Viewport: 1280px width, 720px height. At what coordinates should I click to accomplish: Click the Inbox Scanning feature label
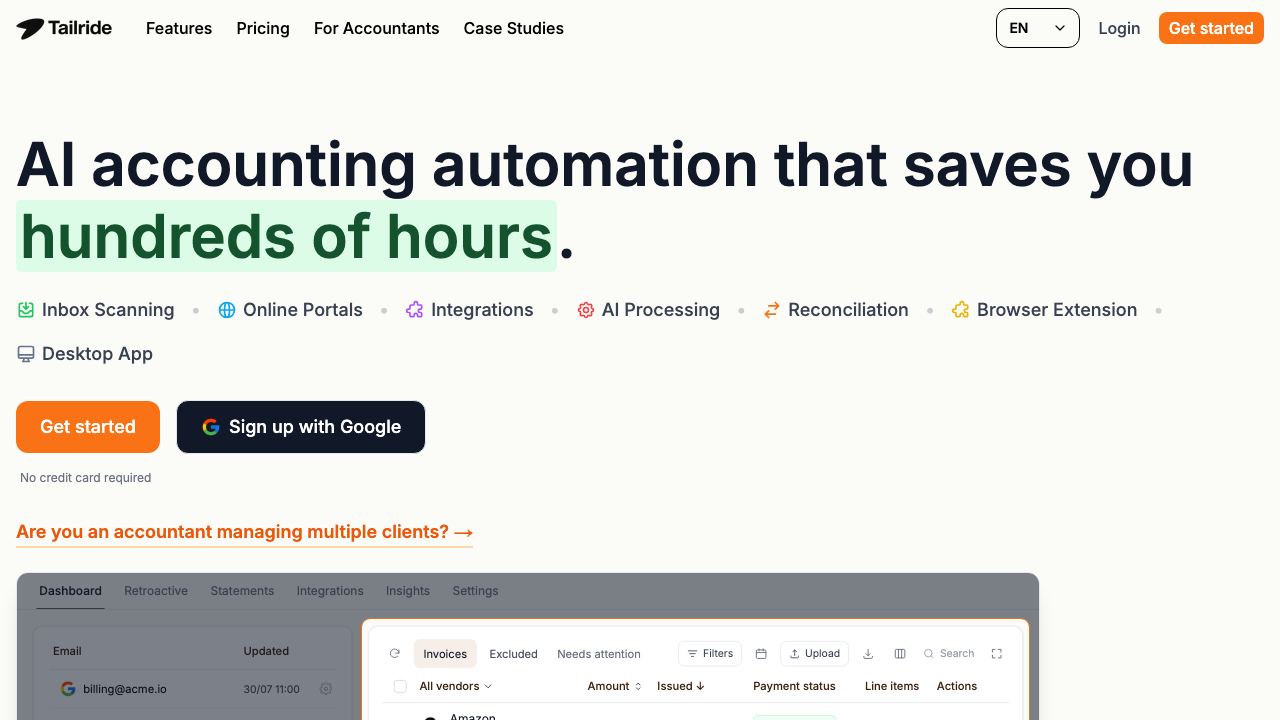(x=108, y=310)
